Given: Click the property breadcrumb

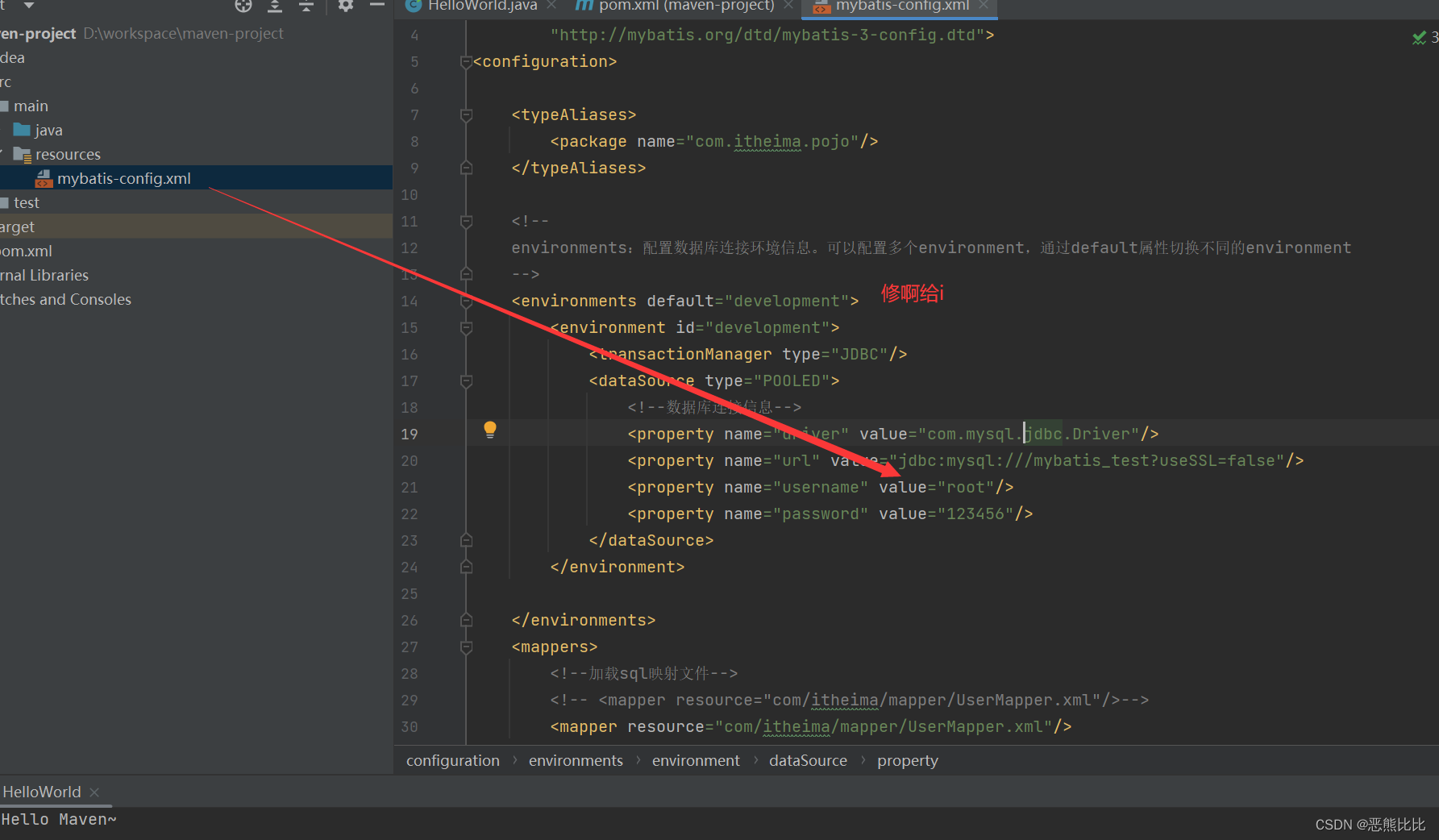Looking at the screenshot, I should (x=908, y=760).
